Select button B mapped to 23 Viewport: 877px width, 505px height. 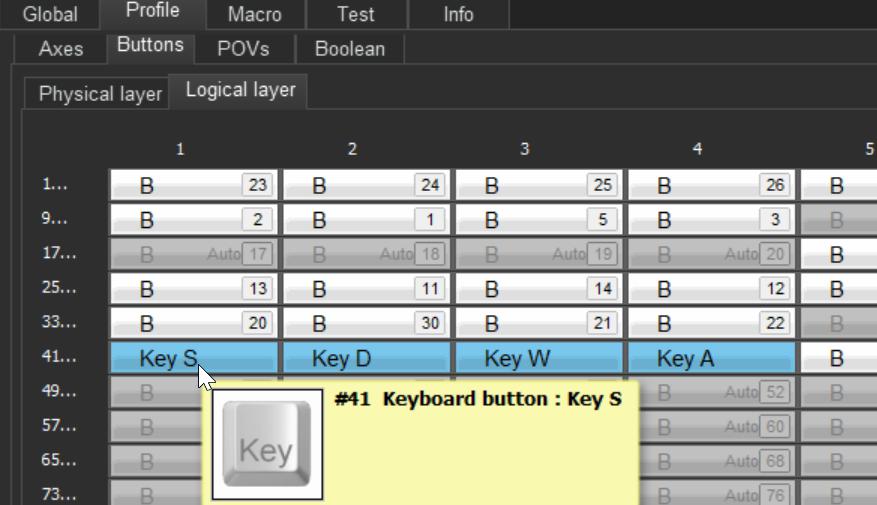(194, 185)
